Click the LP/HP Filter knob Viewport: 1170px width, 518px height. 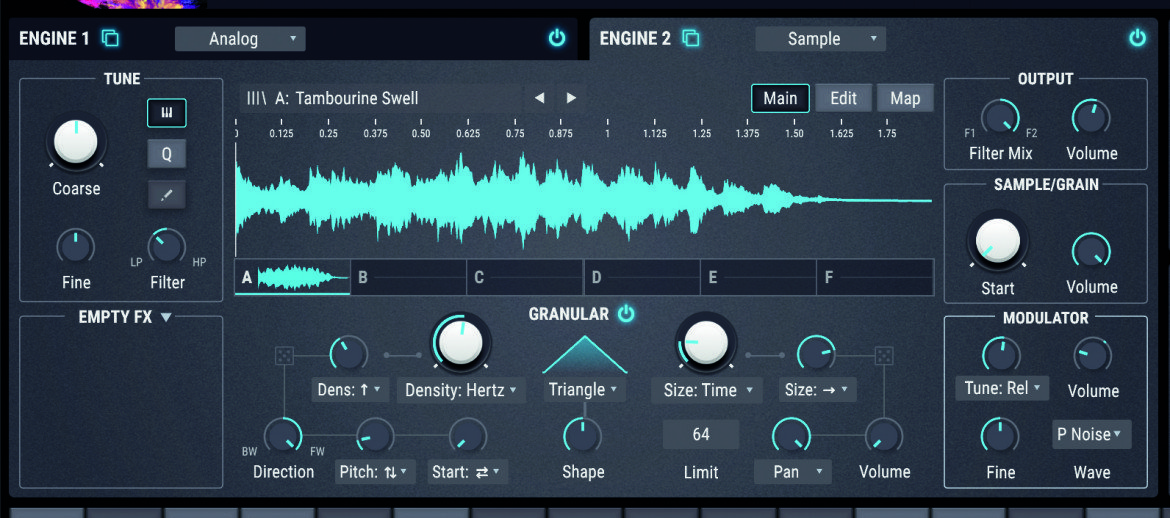(167, 247)
